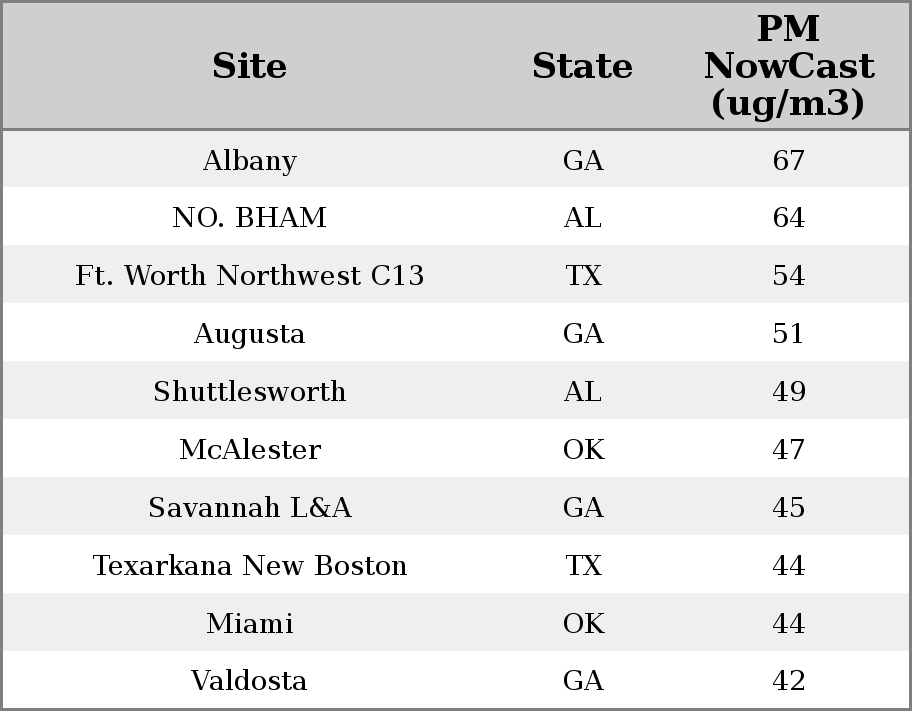
Task: Select the McAlester site cell
Action: tap(249, 450)
